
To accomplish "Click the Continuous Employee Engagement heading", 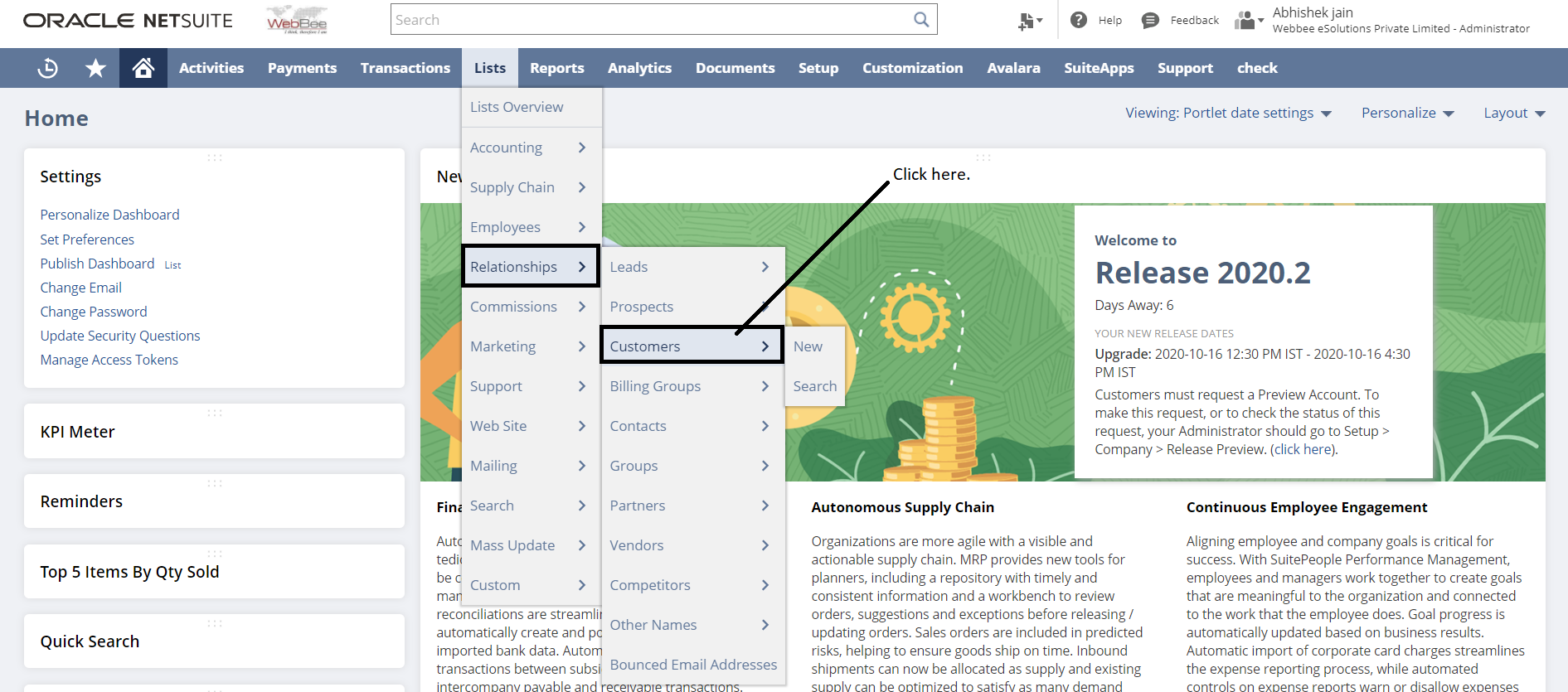I will click(1307, 507).
